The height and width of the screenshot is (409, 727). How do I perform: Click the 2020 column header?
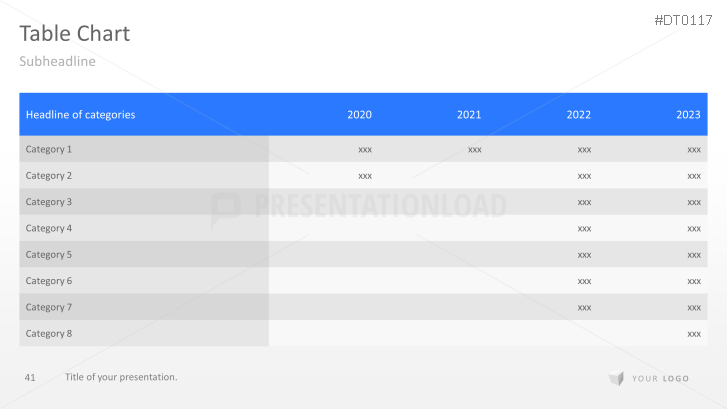359,115
